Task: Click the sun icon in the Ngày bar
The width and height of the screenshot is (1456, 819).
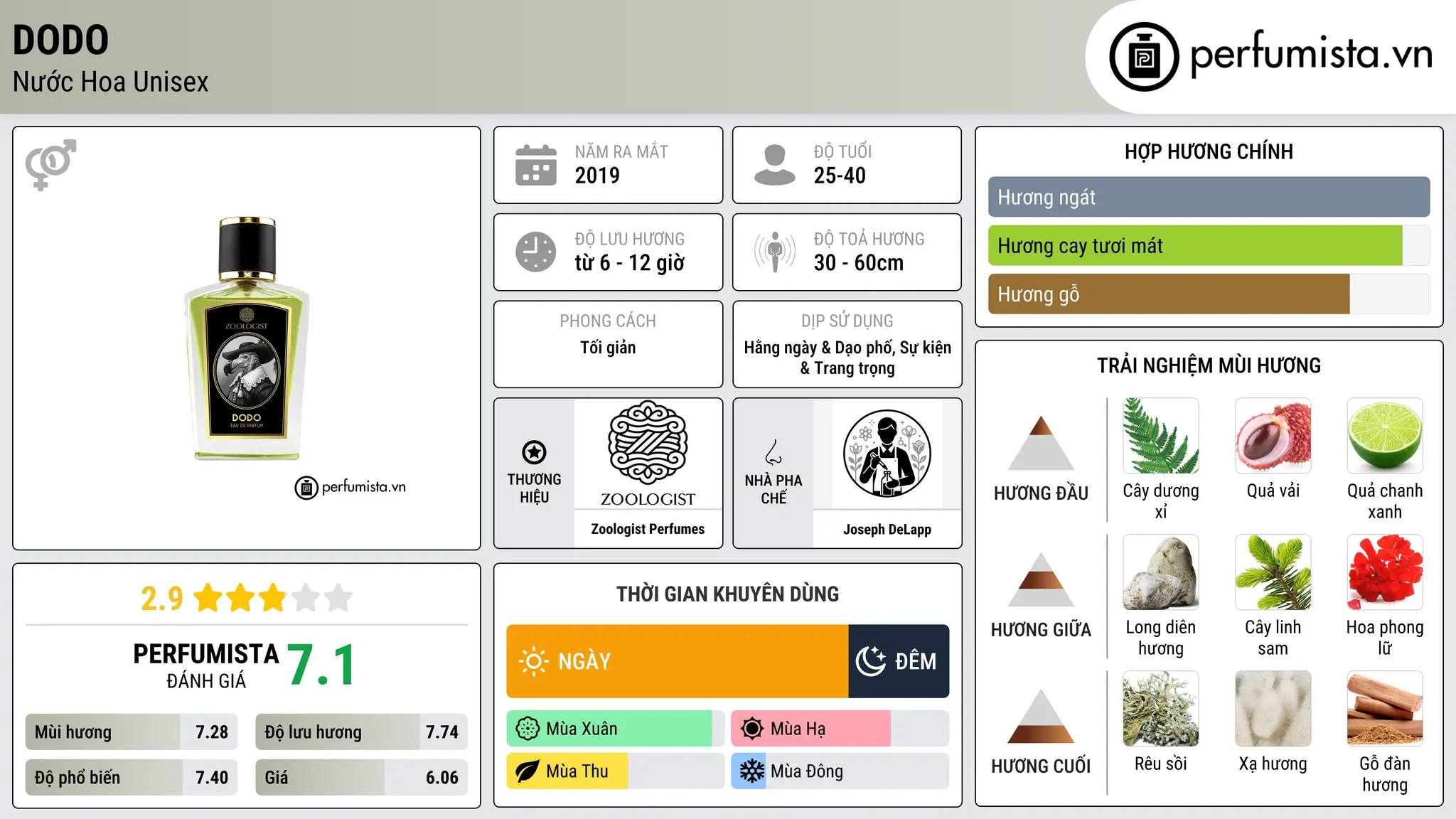Action: pyautogui.click(x=533, y=661)
